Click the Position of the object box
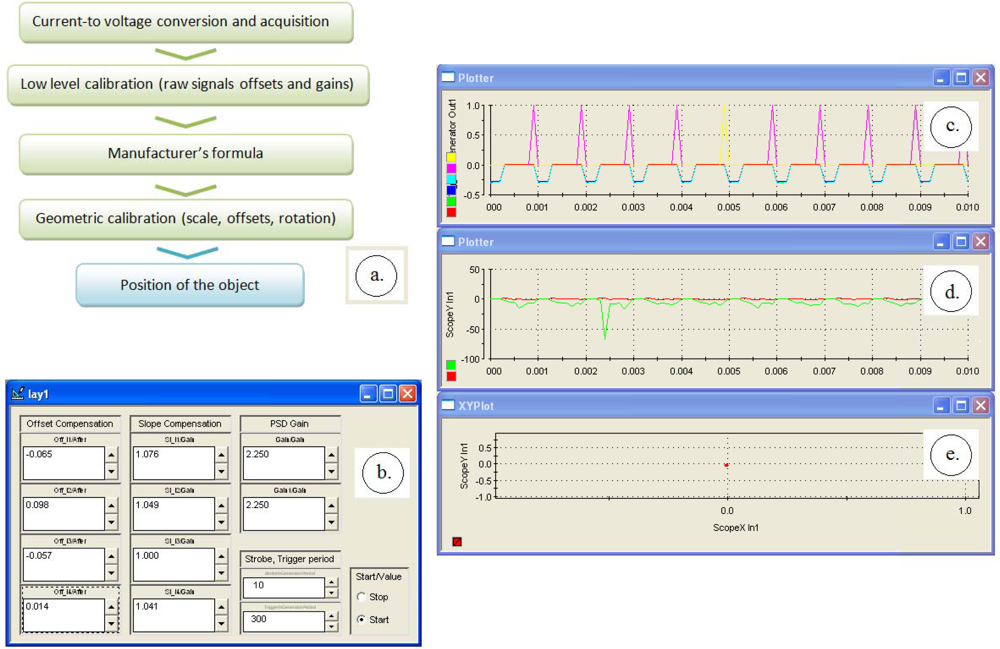The image size is (1000, 649). point(190,285)
